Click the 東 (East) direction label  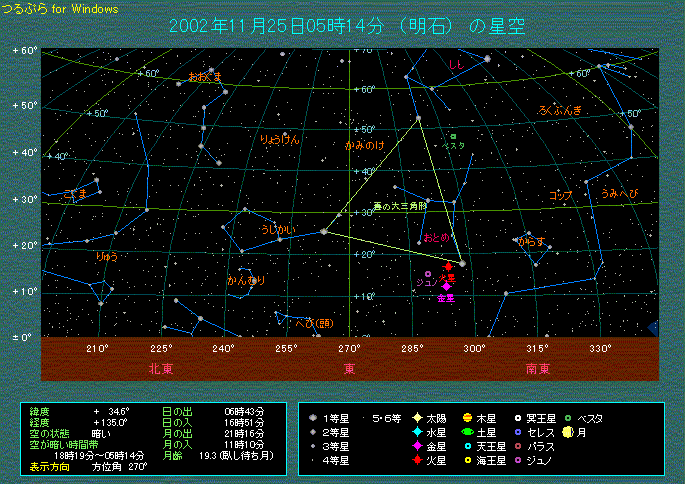349,368
